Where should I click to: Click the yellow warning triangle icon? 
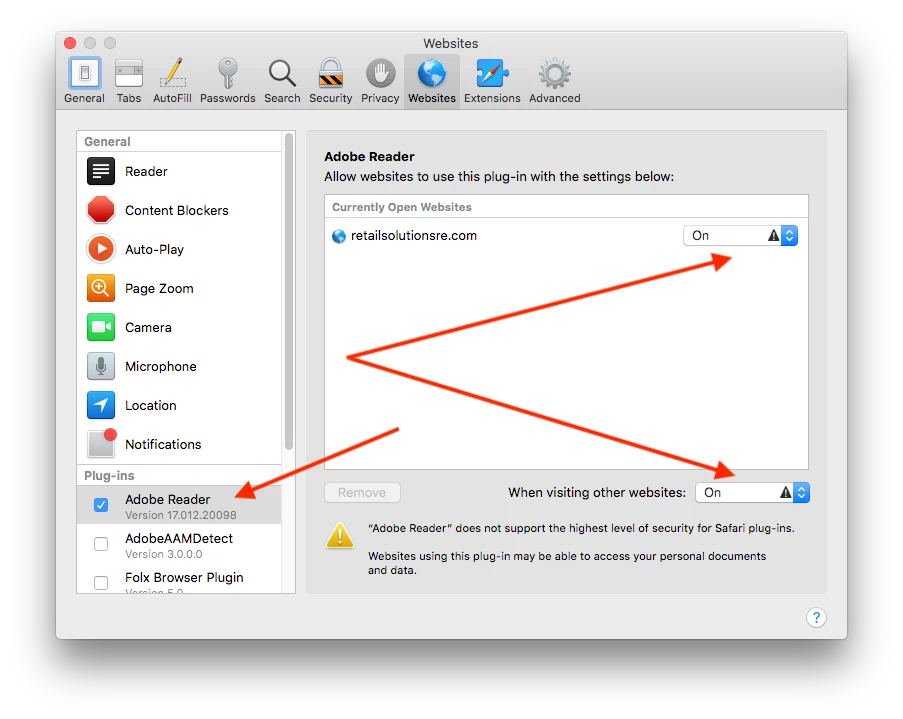point(340,535)
